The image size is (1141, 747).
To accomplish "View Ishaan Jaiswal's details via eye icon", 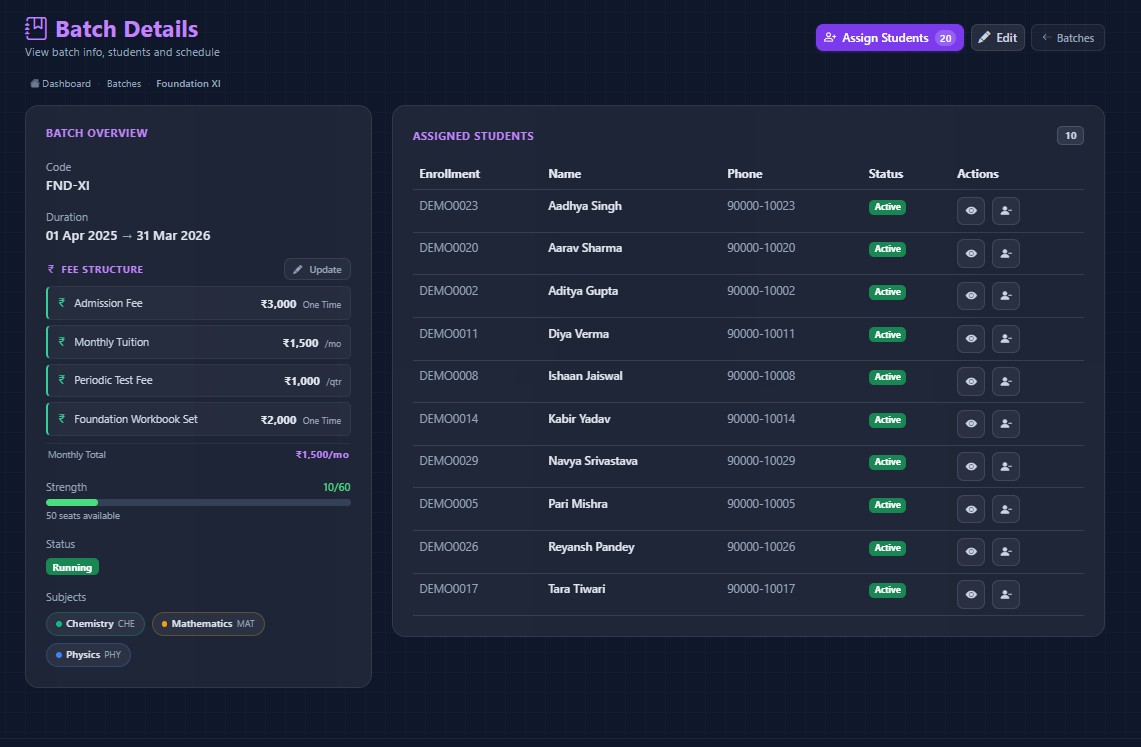I will coord(971,381).
